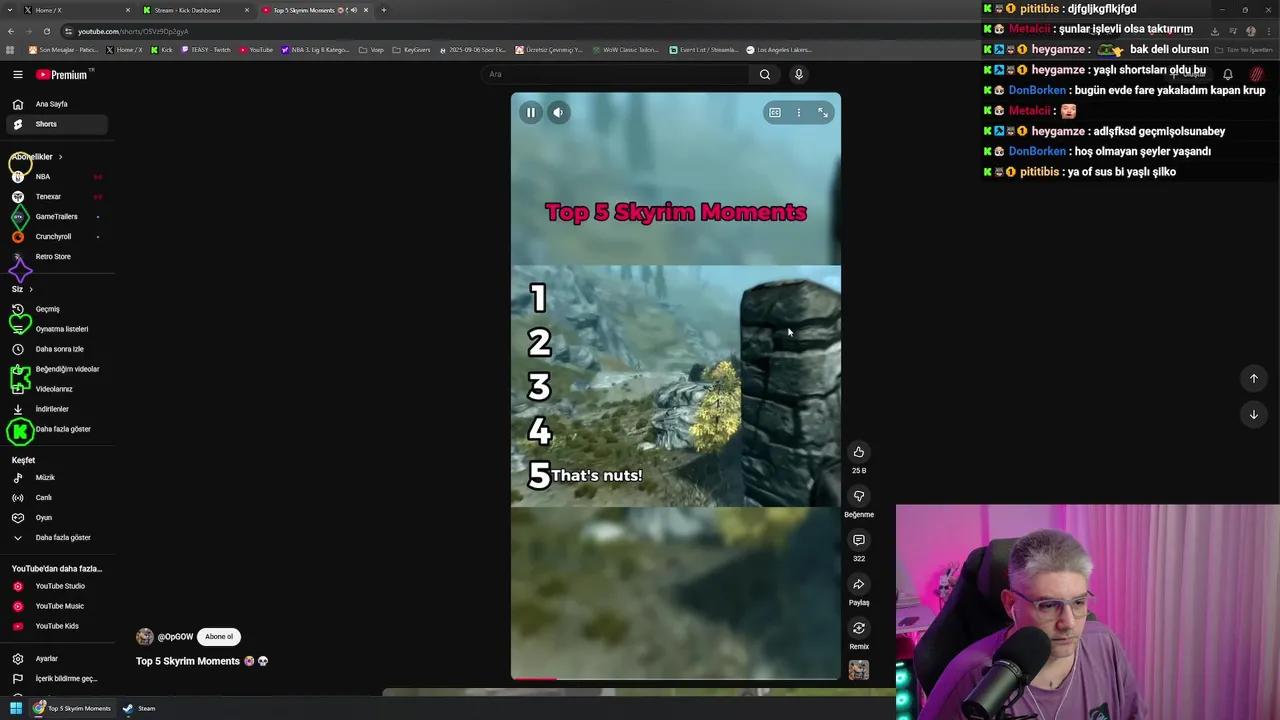
Task: Open İndirilenler downloads
Action: 57,409
